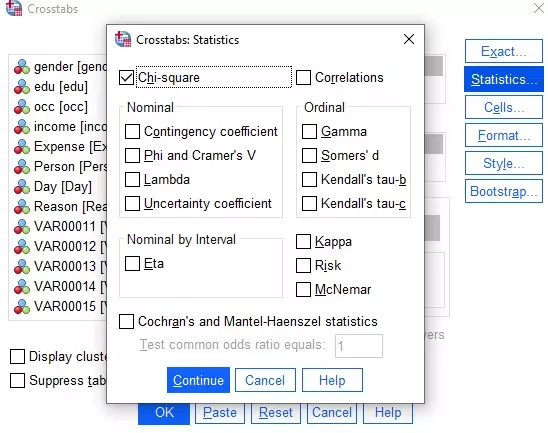
Task: Click the VAR00011 variable nominal icon
Action: (x=22, y=226)
